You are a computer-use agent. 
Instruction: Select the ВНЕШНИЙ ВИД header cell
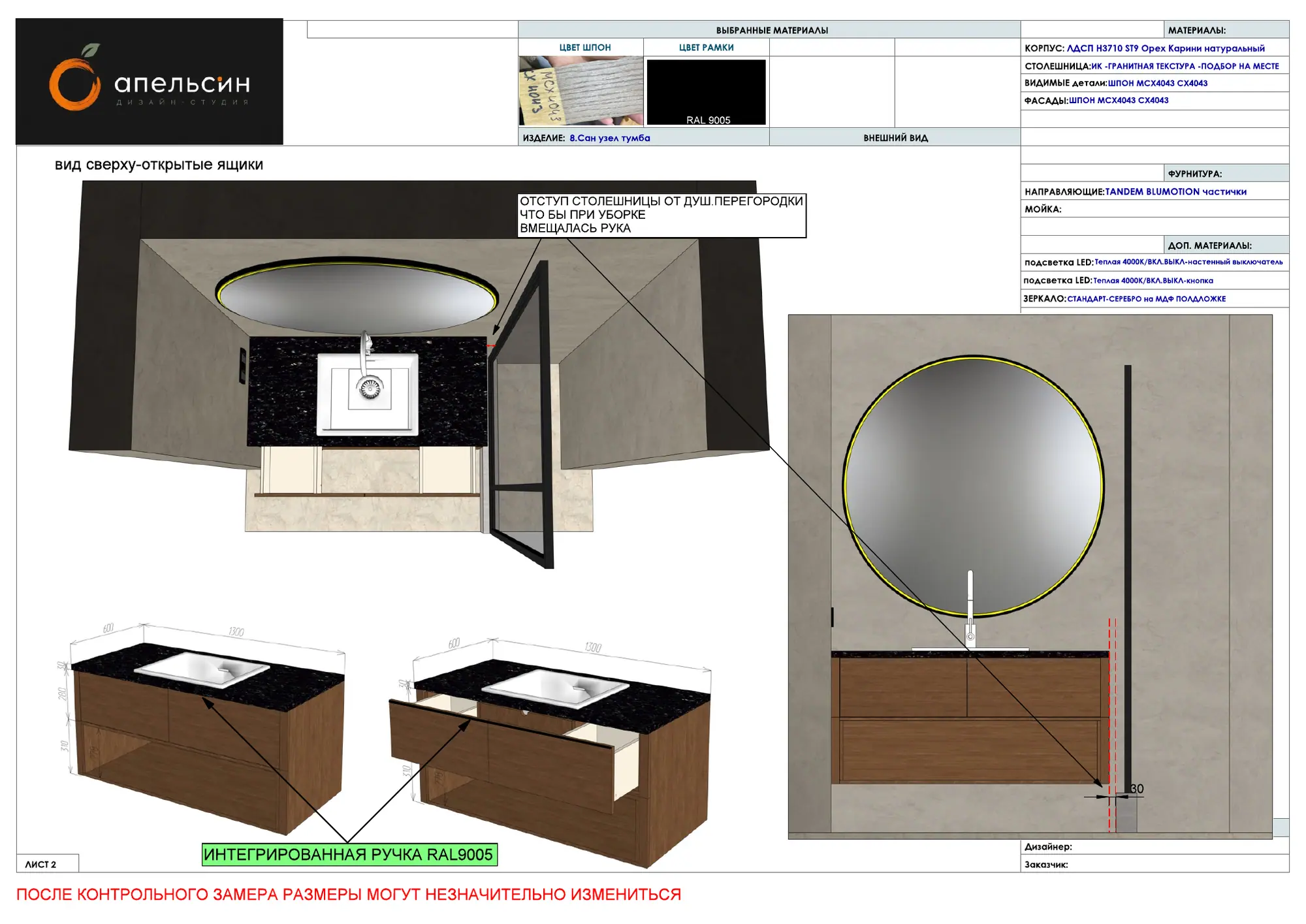(895, 138)
